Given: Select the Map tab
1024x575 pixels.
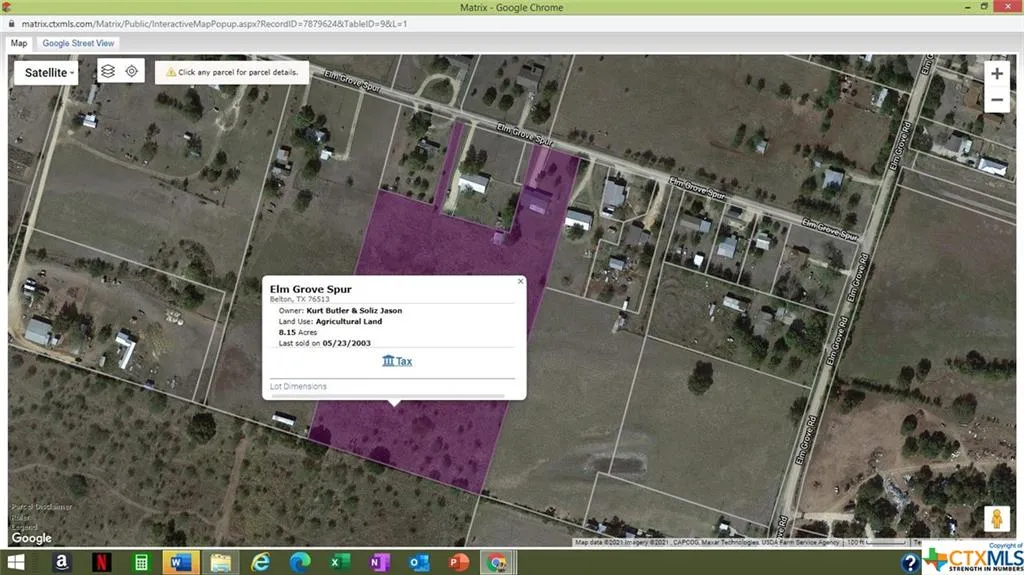Looking at the screenshot, I should pyautogui.click(x=19, y=43).
